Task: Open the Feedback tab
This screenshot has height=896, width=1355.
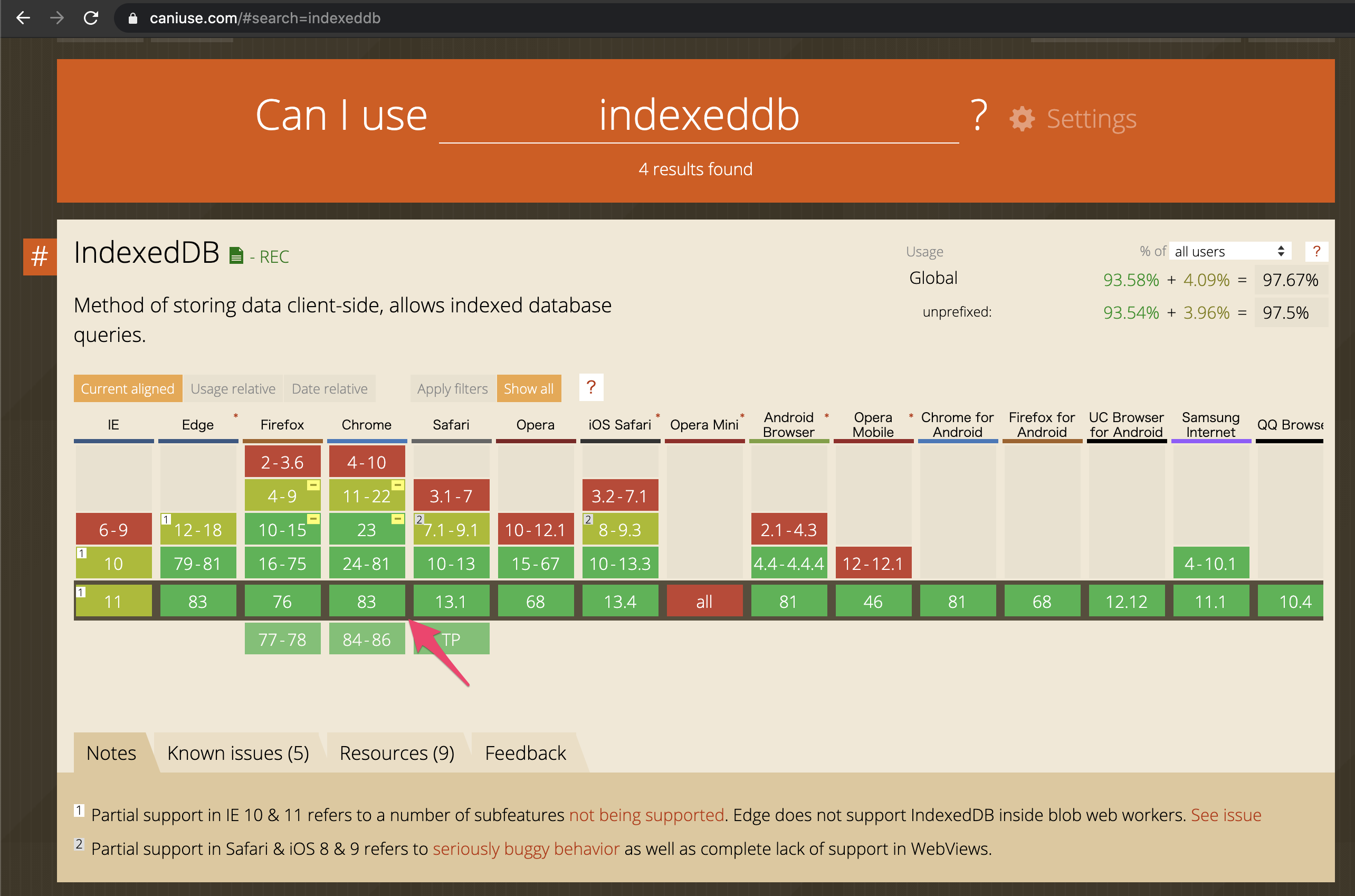Action: tap(525, 752)
